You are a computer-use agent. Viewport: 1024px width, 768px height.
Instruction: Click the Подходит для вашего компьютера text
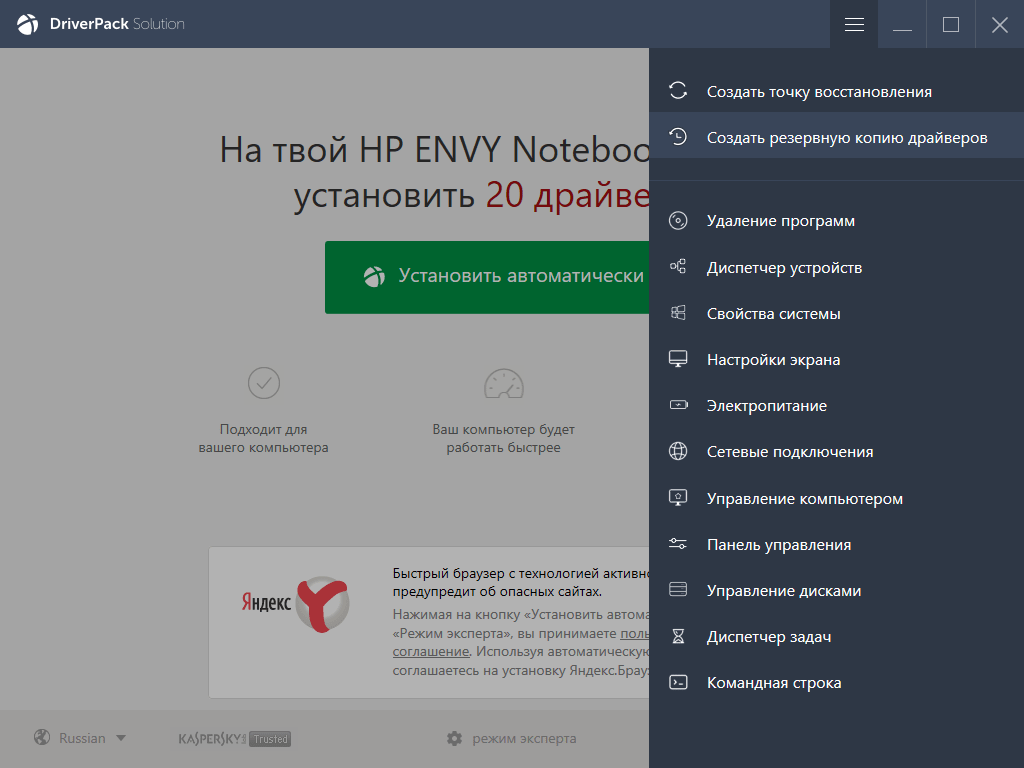click(264, 438)
